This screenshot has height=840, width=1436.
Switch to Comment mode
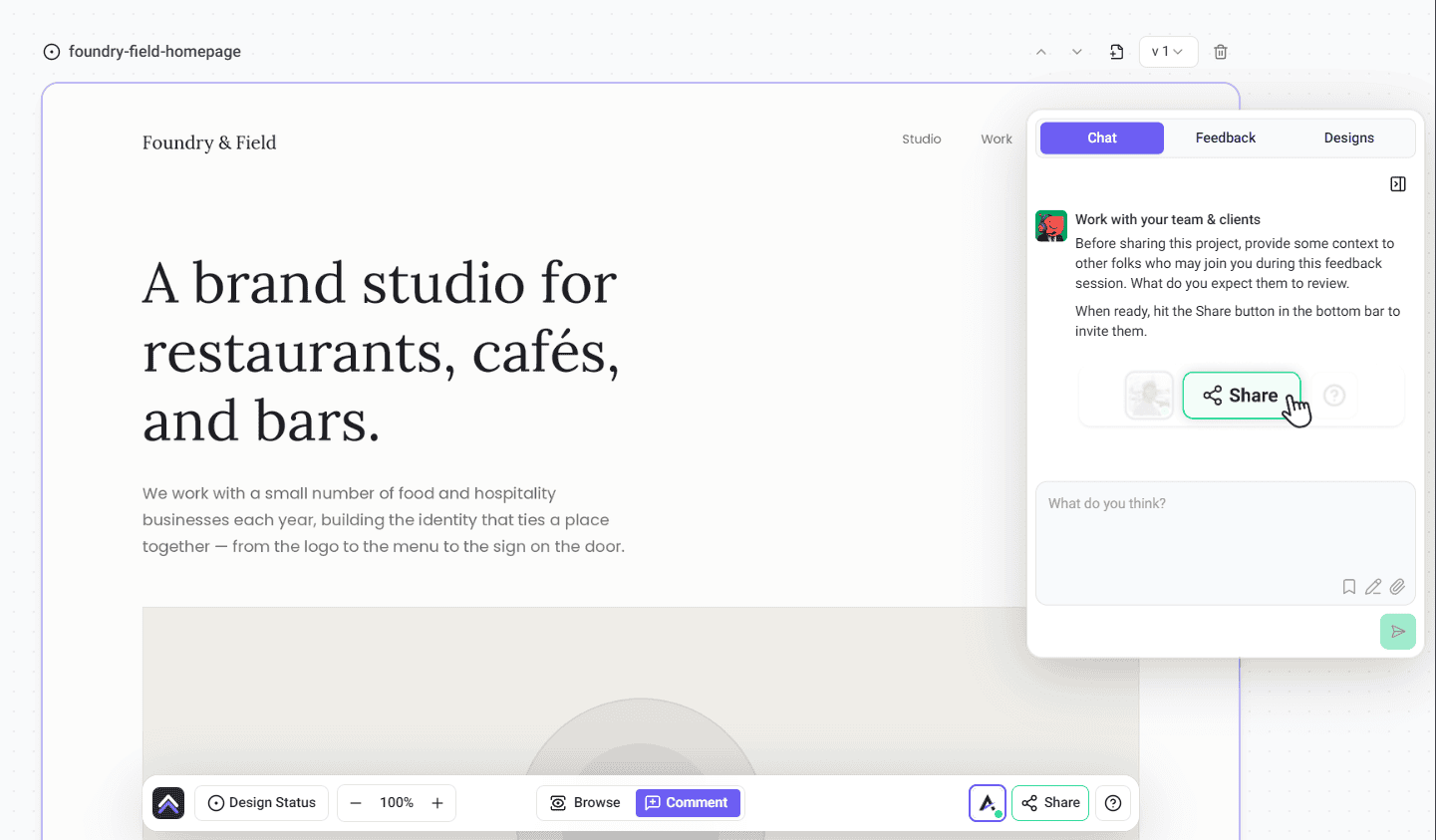tap(688, 803)
